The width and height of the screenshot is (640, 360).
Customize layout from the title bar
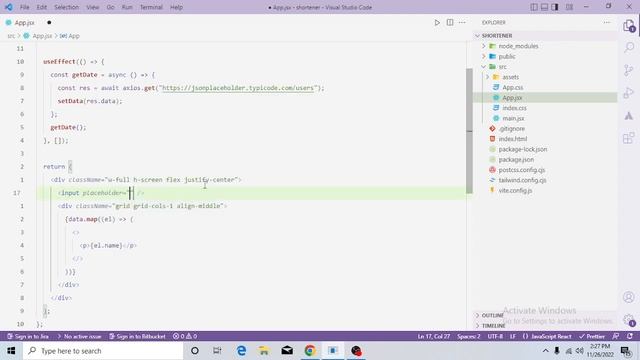[569, 7]
